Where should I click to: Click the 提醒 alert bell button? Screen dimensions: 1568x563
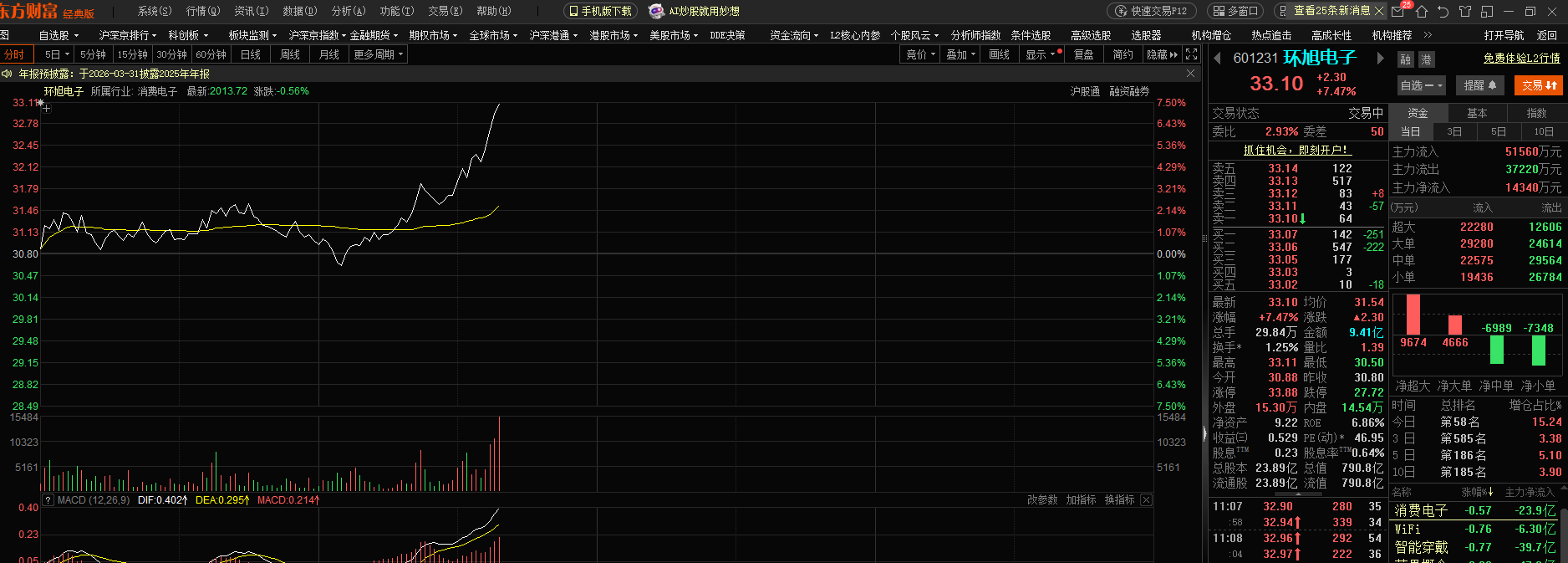(x=1479, y=85)
